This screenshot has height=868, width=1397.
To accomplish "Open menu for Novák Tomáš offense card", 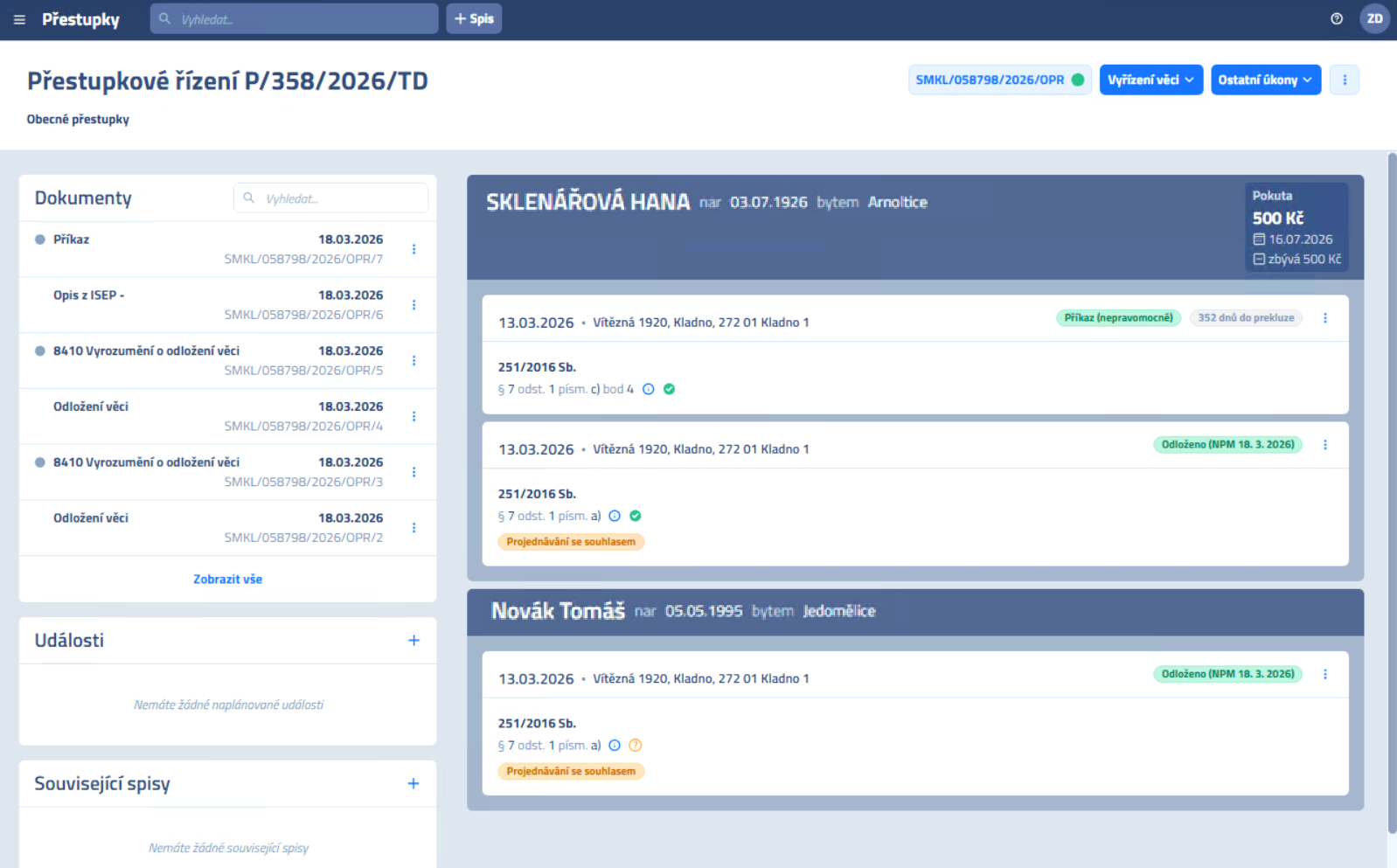I will (1325, 674).
